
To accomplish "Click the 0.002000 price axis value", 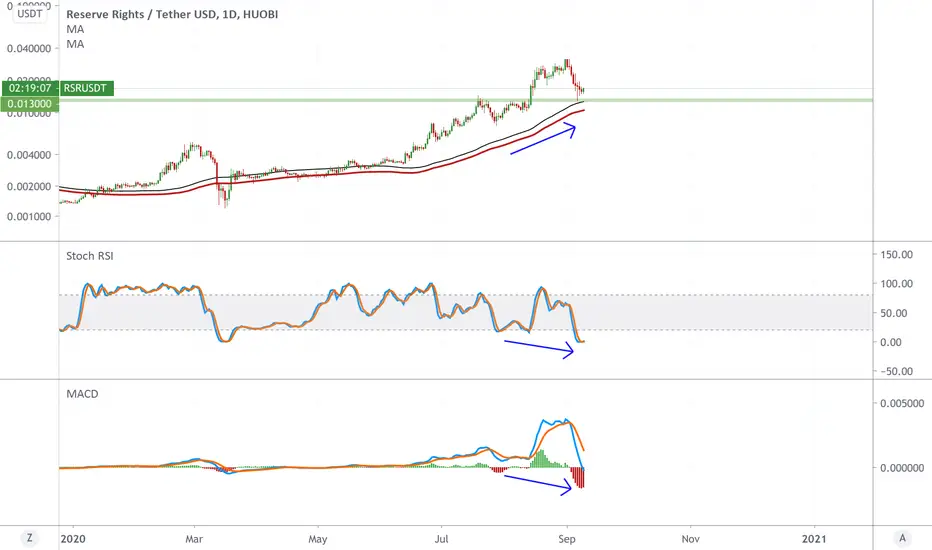I will [29, 186].
